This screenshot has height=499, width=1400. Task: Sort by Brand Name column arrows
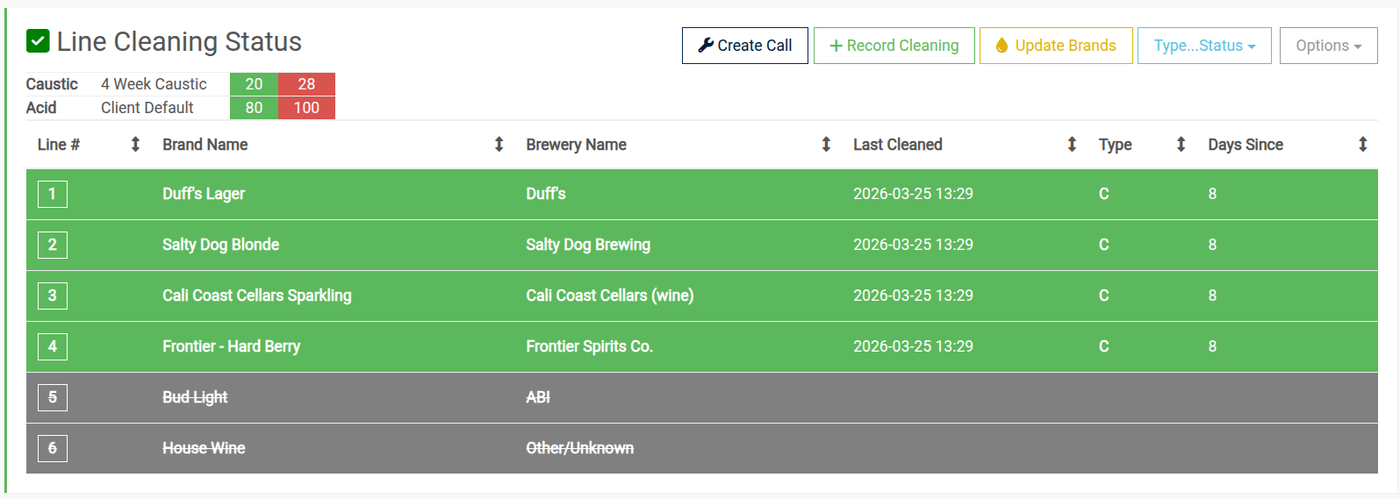click(x=499, y=145)
